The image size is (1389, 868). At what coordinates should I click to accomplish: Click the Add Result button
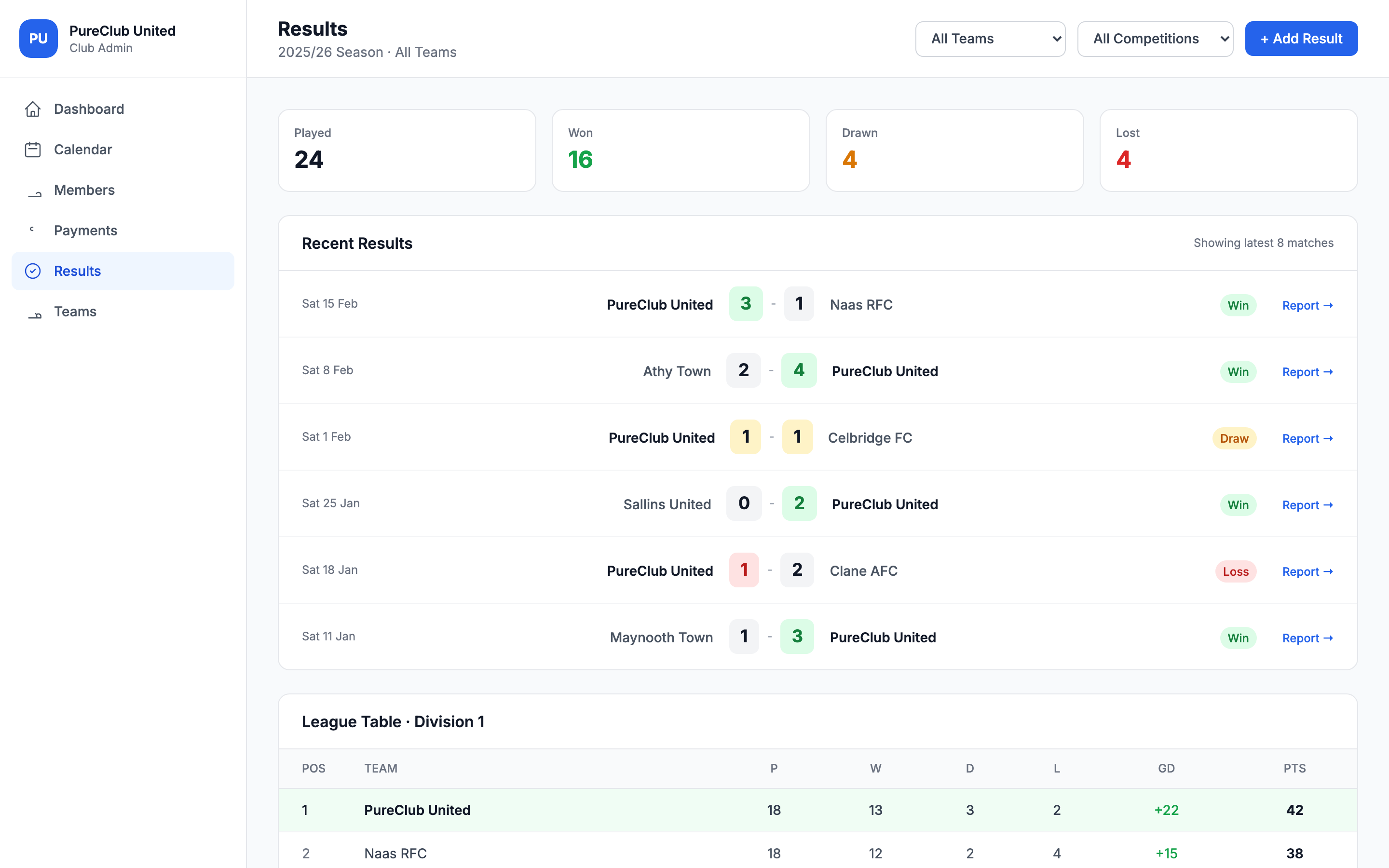coord(1301,39)
